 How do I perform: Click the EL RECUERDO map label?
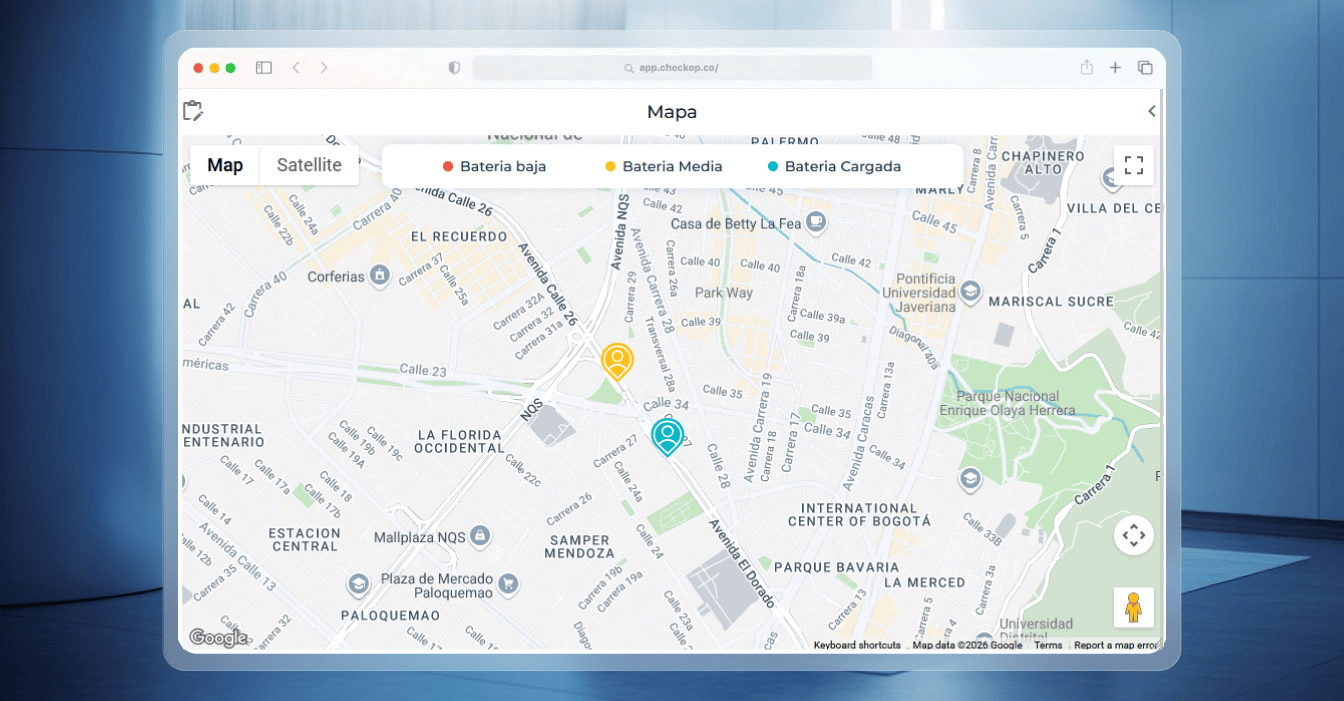[x=459, y=237]
